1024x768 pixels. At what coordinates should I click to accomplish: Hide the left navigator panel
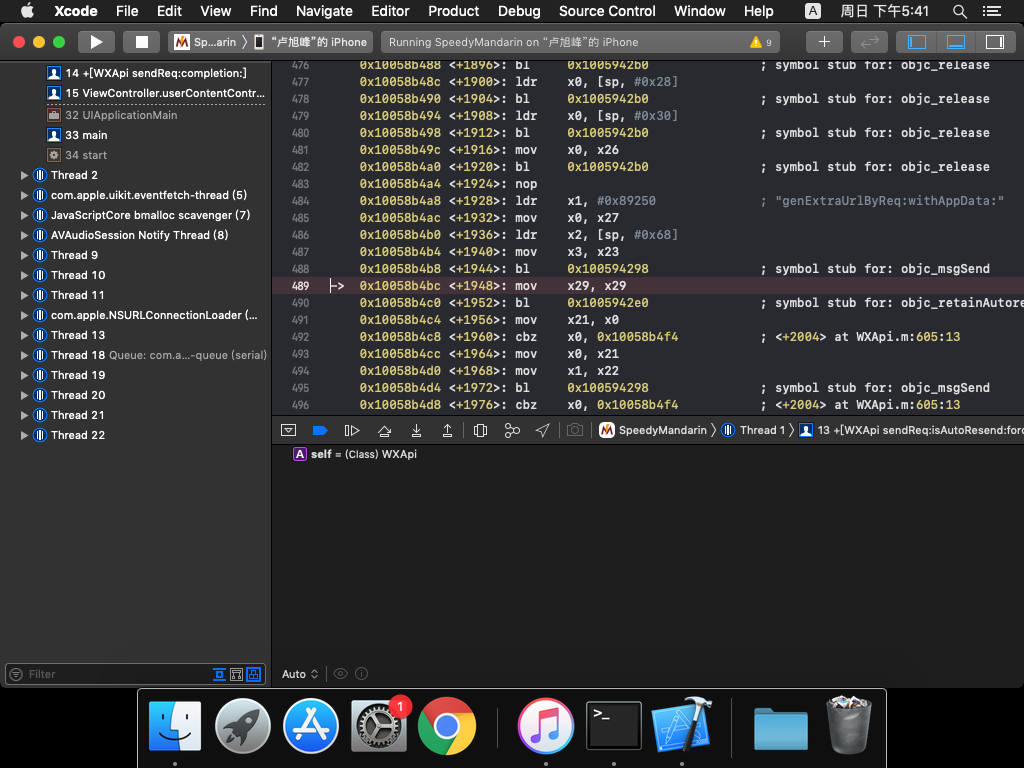[x=916, y=42]
